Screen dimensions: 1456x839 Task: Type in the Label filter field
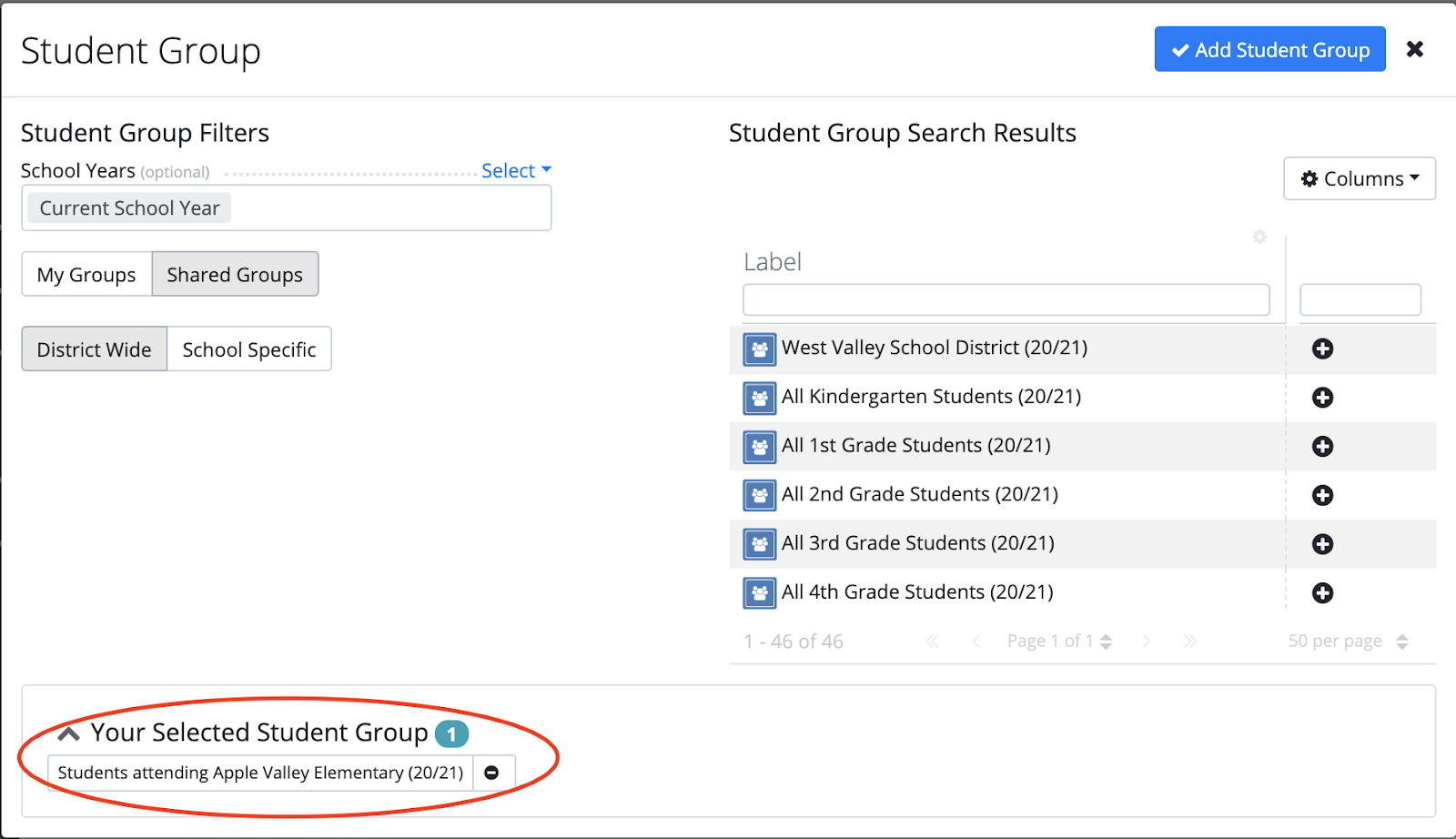tap(1006, 300)
